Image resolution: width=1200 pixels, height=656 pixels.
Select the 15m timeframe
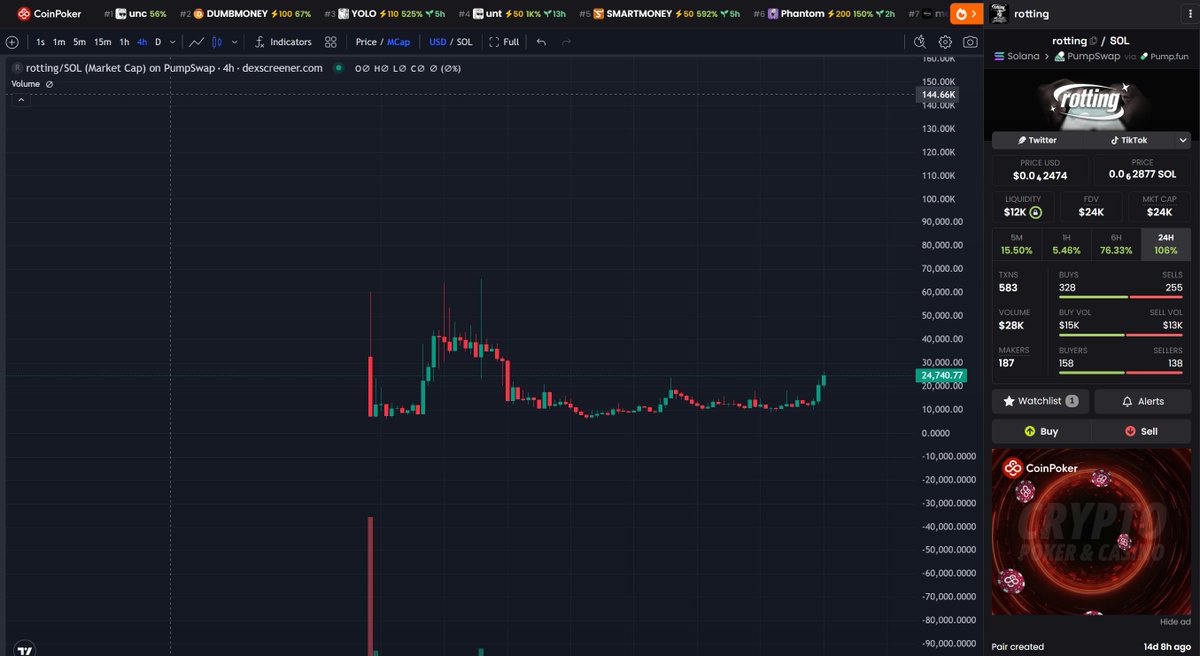[102, 42]
